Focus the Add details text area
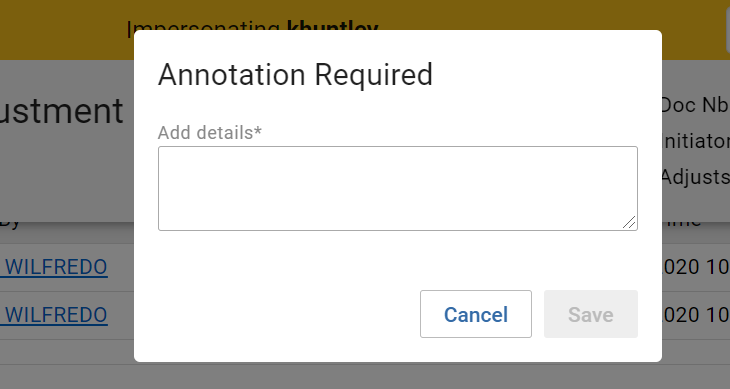The height and width of the screenshot is (389, 730). click(x=398, y=188)
